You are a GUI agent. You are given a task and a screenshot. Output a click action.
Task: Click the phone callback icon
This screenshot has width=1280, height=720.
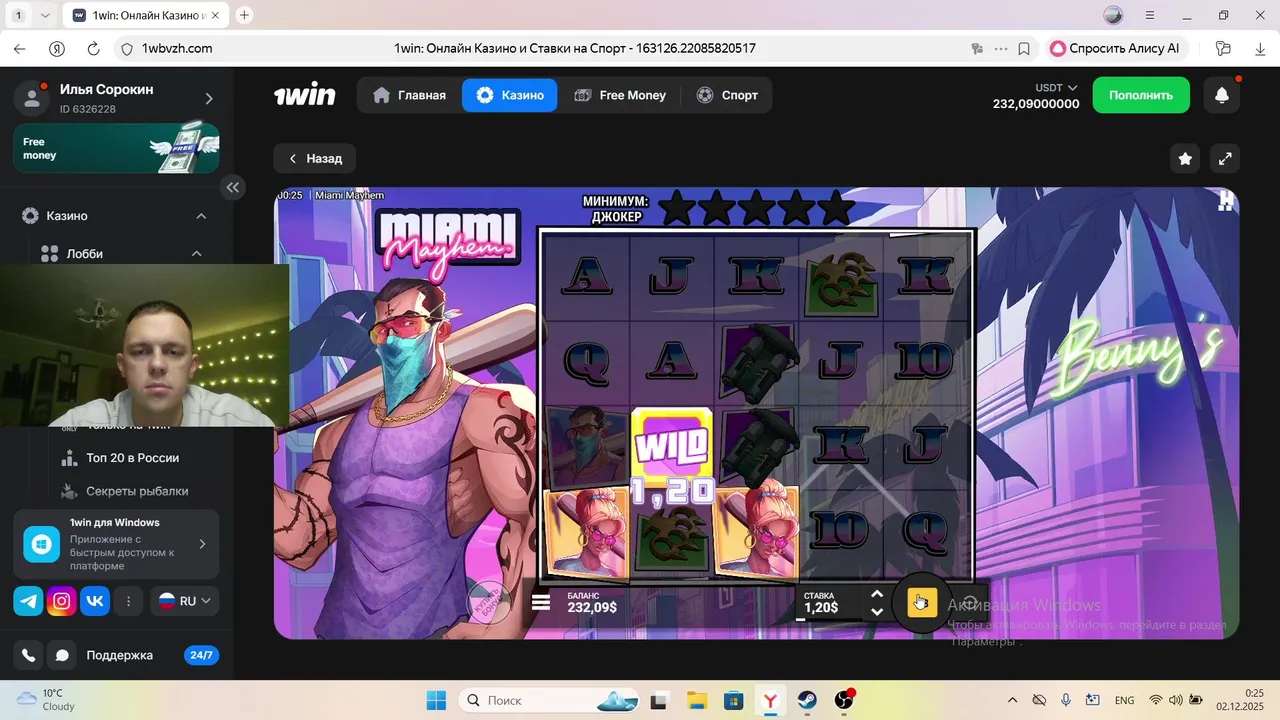click(x=28, y=655)
